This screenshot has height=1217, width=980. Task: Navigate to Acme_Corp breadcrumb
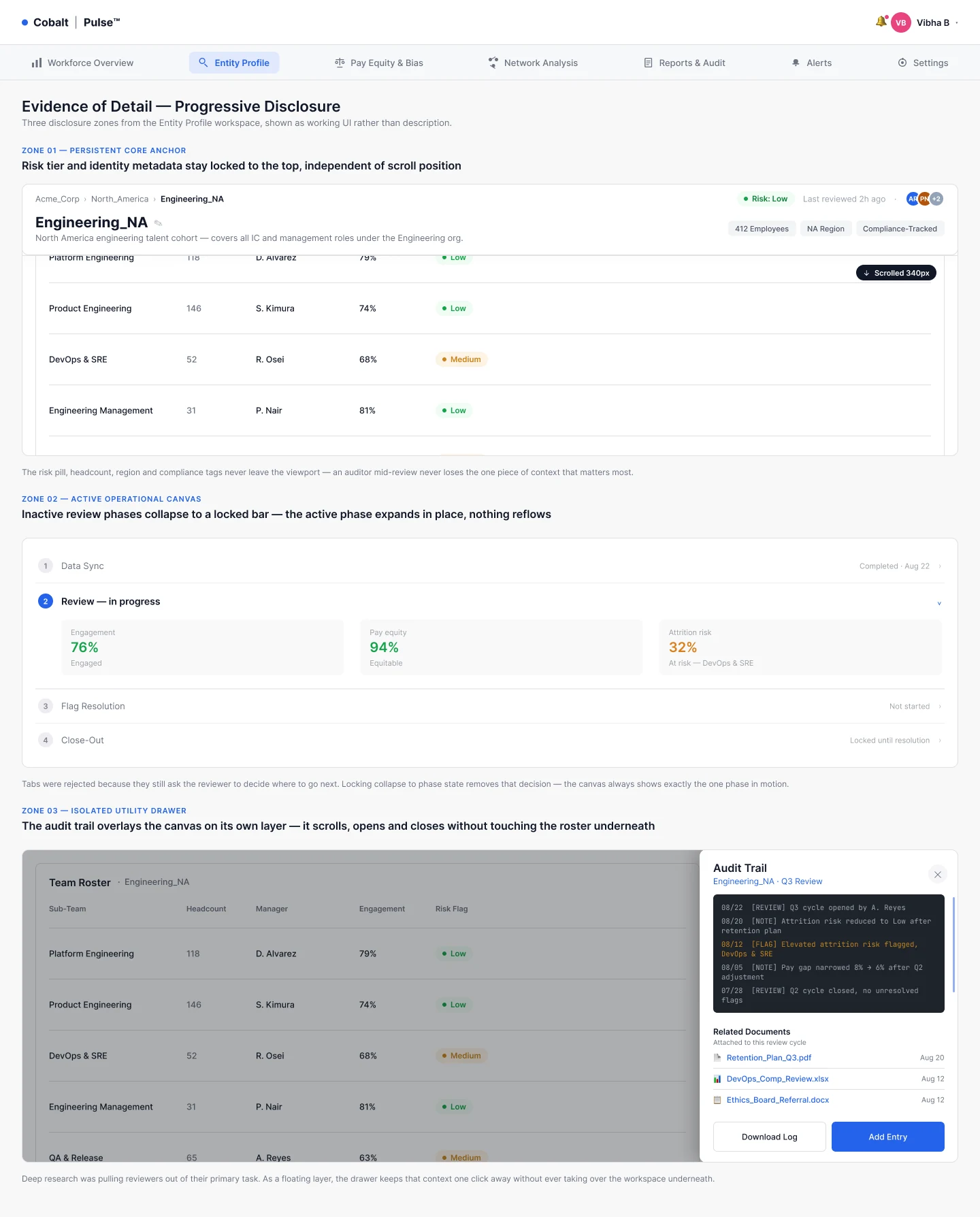pos(57,199)
